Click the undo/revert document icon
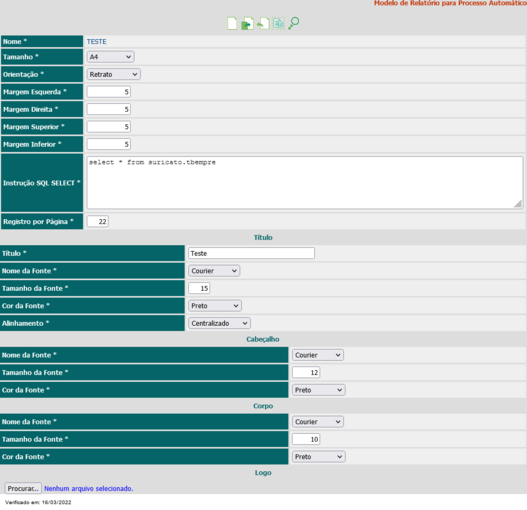The image size is (527, 510). (x=263, y=24)
